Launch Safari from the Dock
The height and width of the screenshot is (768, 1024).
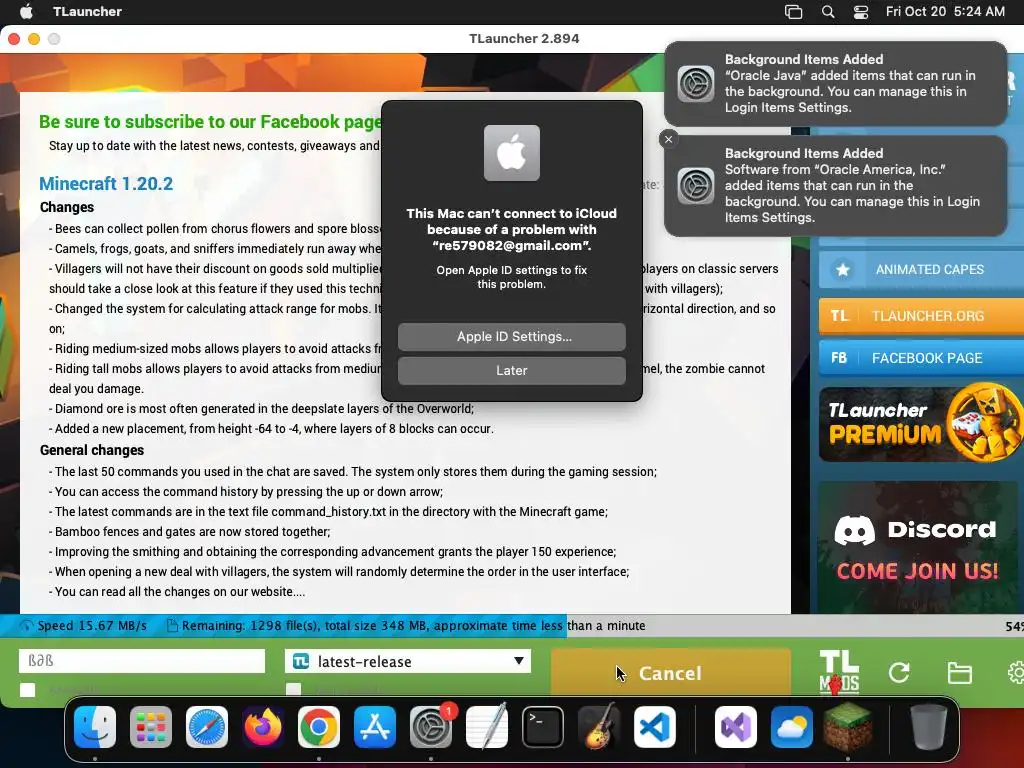[207, 727]
